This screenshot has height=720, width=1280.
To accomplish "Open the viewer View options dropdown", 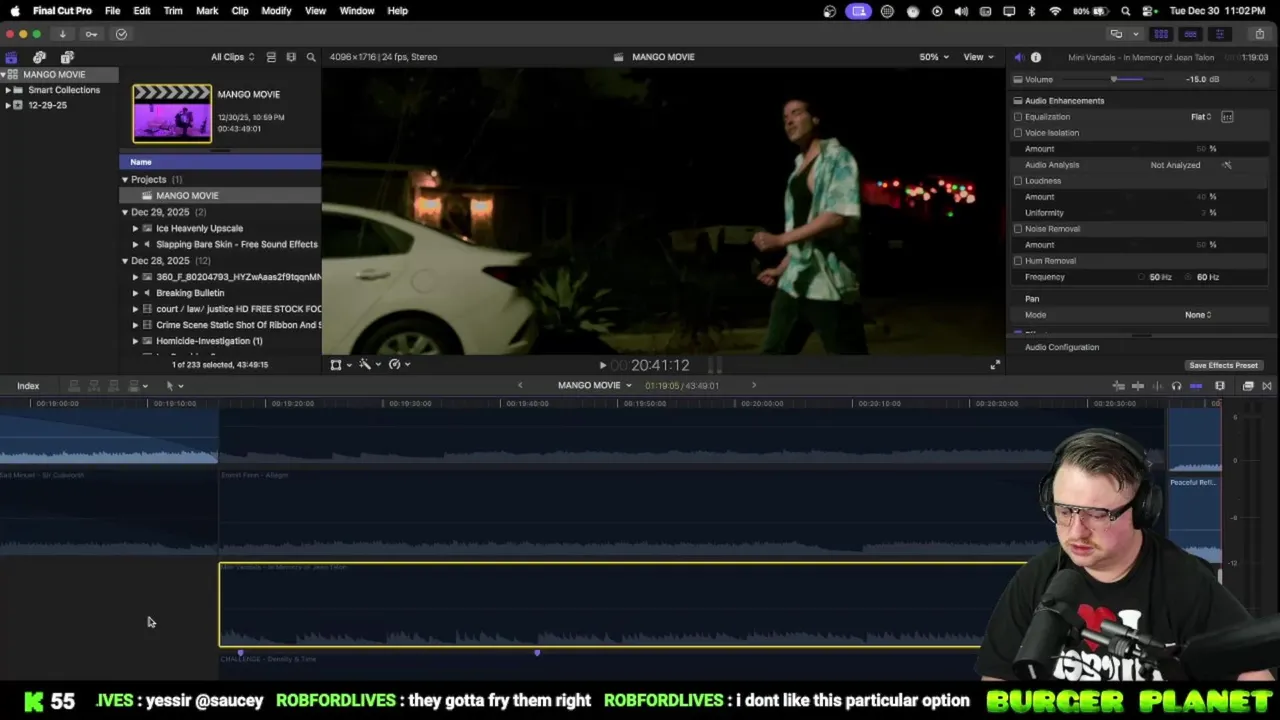I will click(978, 57).
